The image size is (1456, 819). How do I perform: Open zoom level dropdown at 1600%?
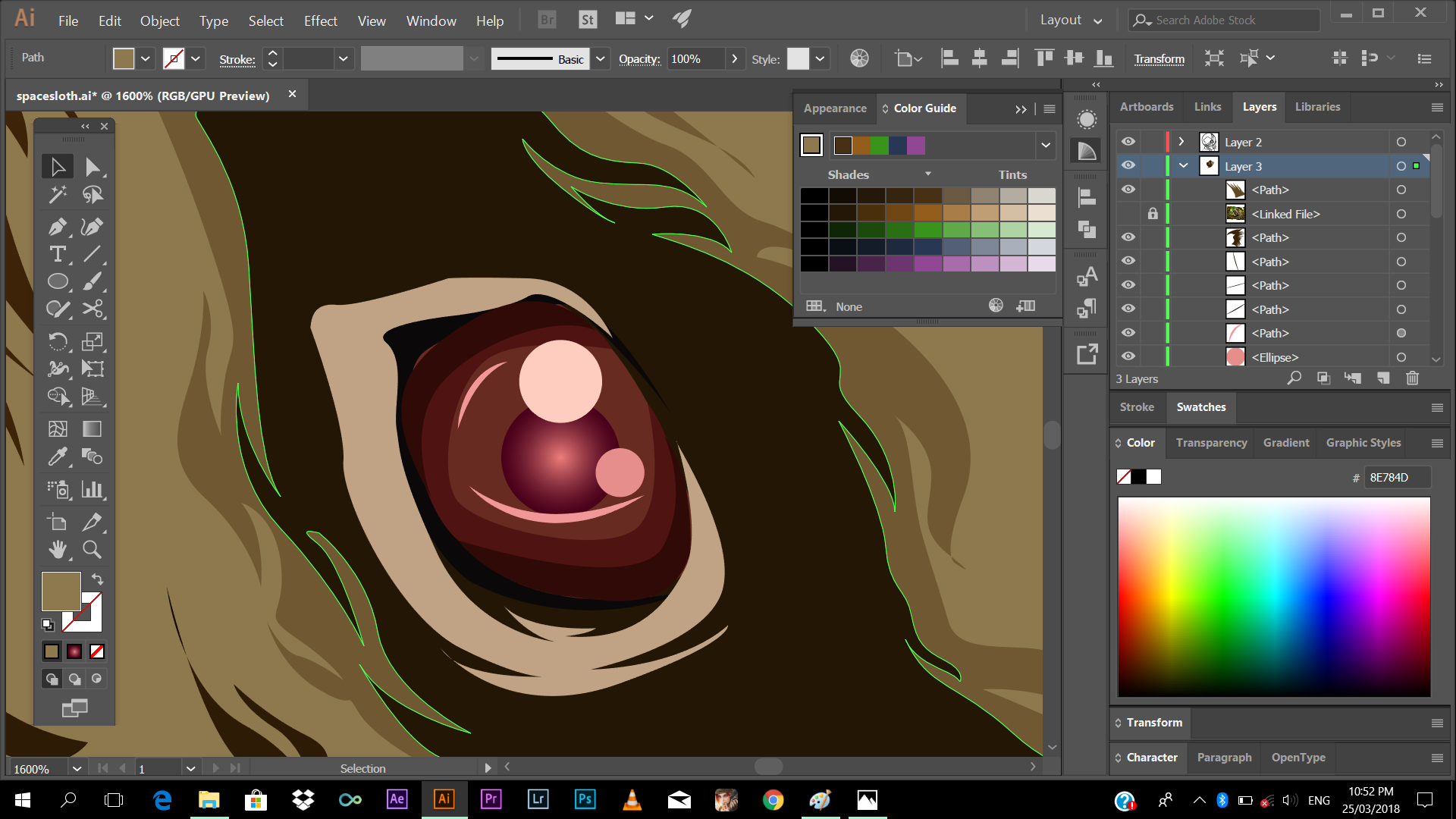point(77,768)
